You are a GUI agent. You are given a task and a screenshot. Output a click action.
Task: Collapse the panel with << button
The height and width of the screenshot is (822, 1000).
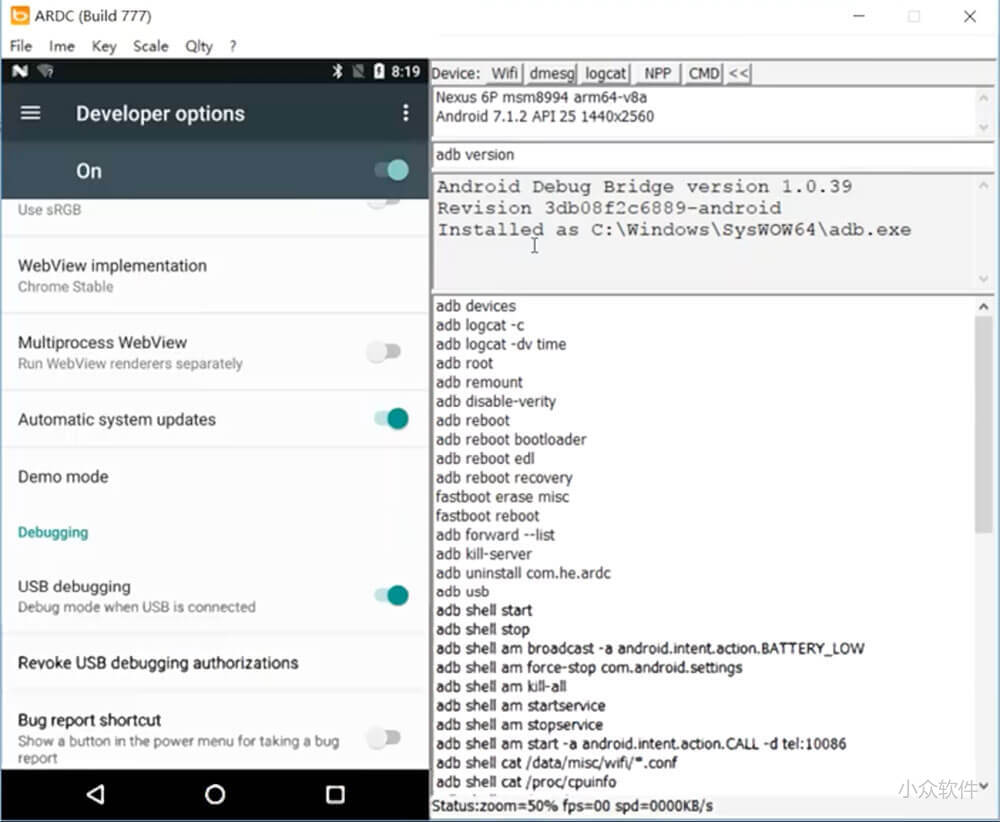(x=738, y=73)
